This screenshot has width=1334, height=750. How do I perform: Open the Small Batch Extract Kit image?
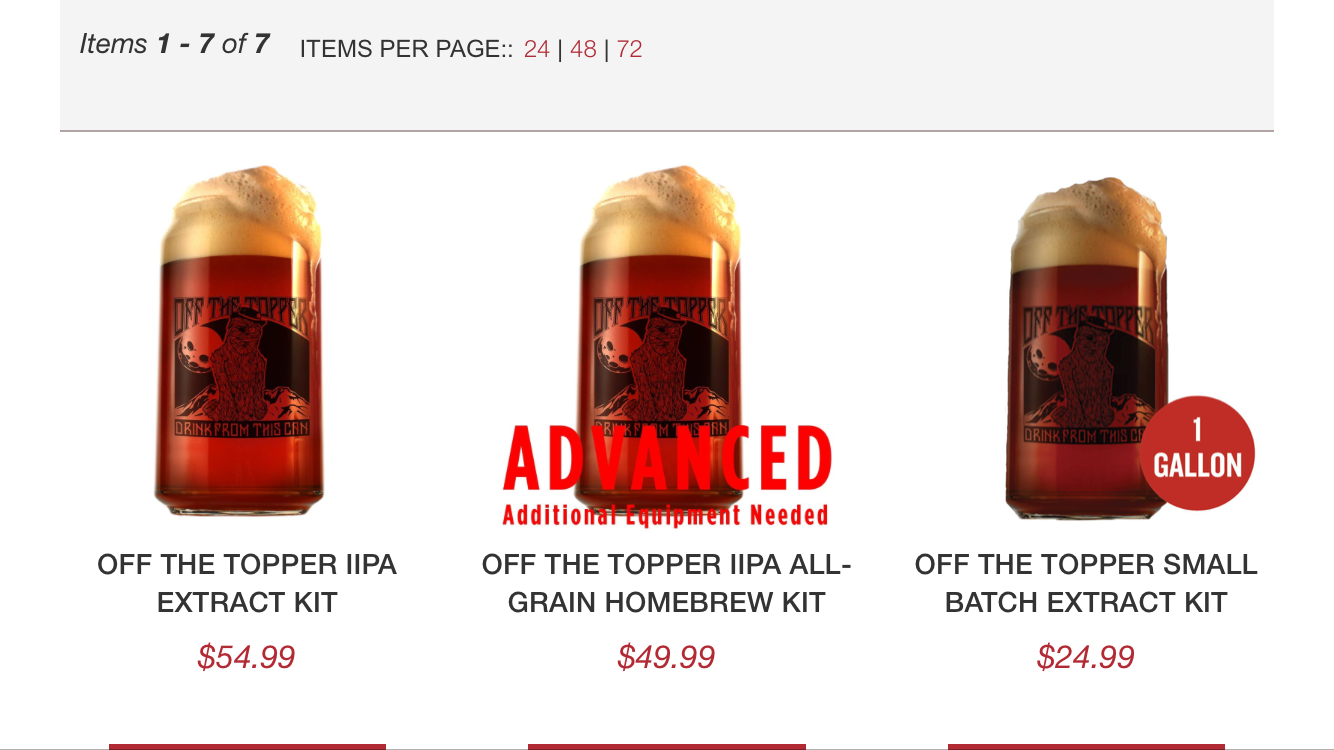tap(1087, 347)
